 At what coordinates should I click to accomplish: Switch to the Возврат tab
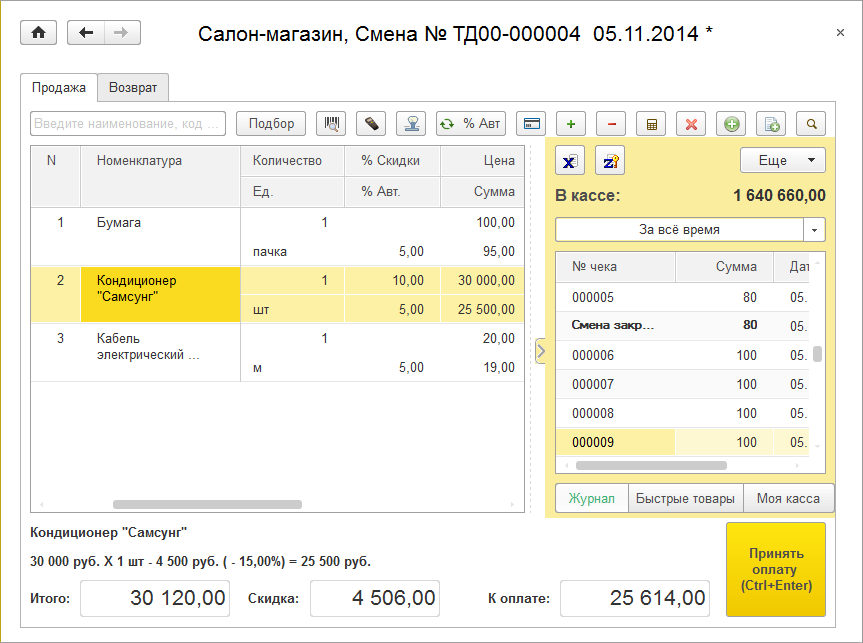click(x=133, y=88)
